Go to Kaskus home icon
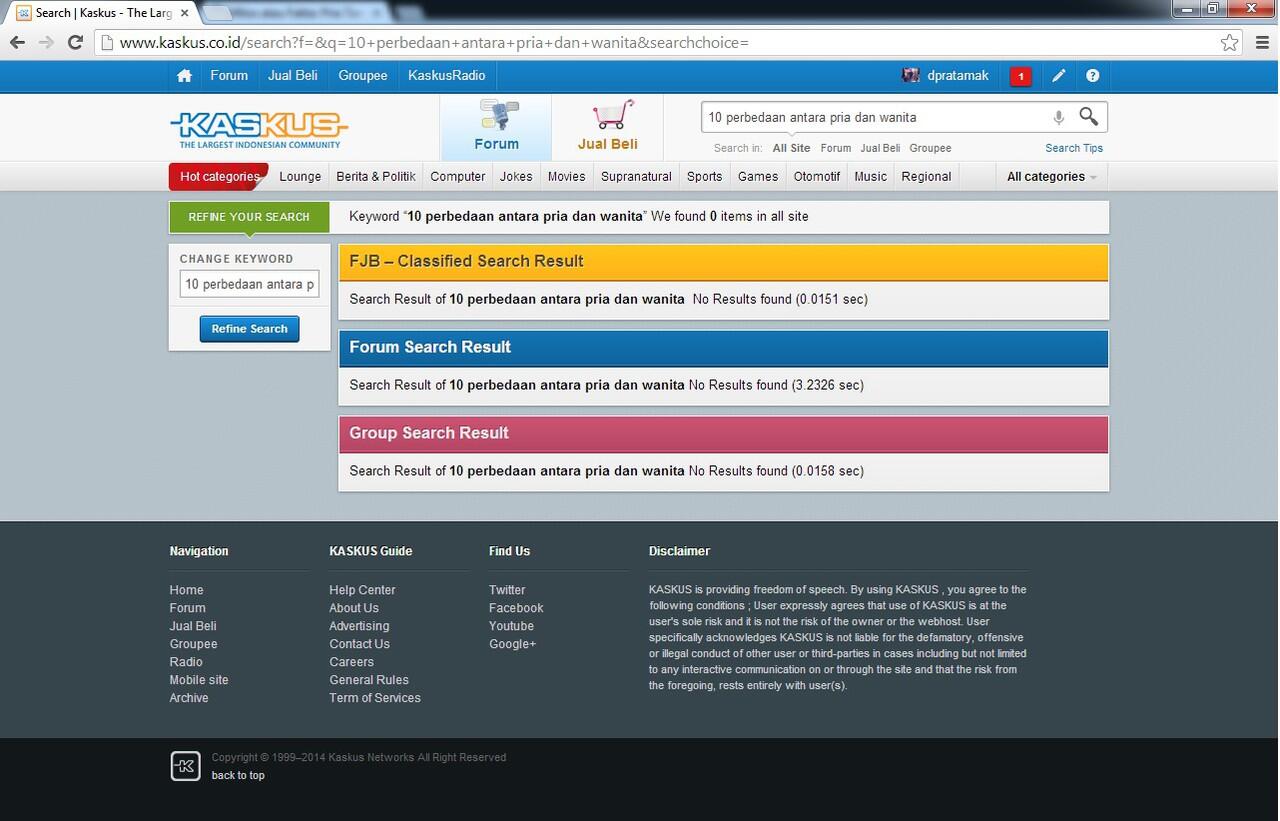The height and width of the screenshot is (821, 1280). [184, 76]
